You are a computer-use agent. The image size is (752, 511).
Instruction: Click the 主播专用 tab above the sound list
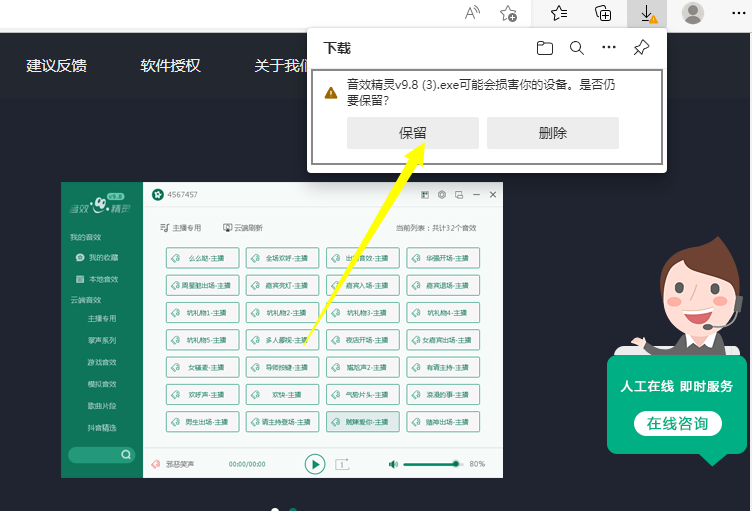point(181,228)
